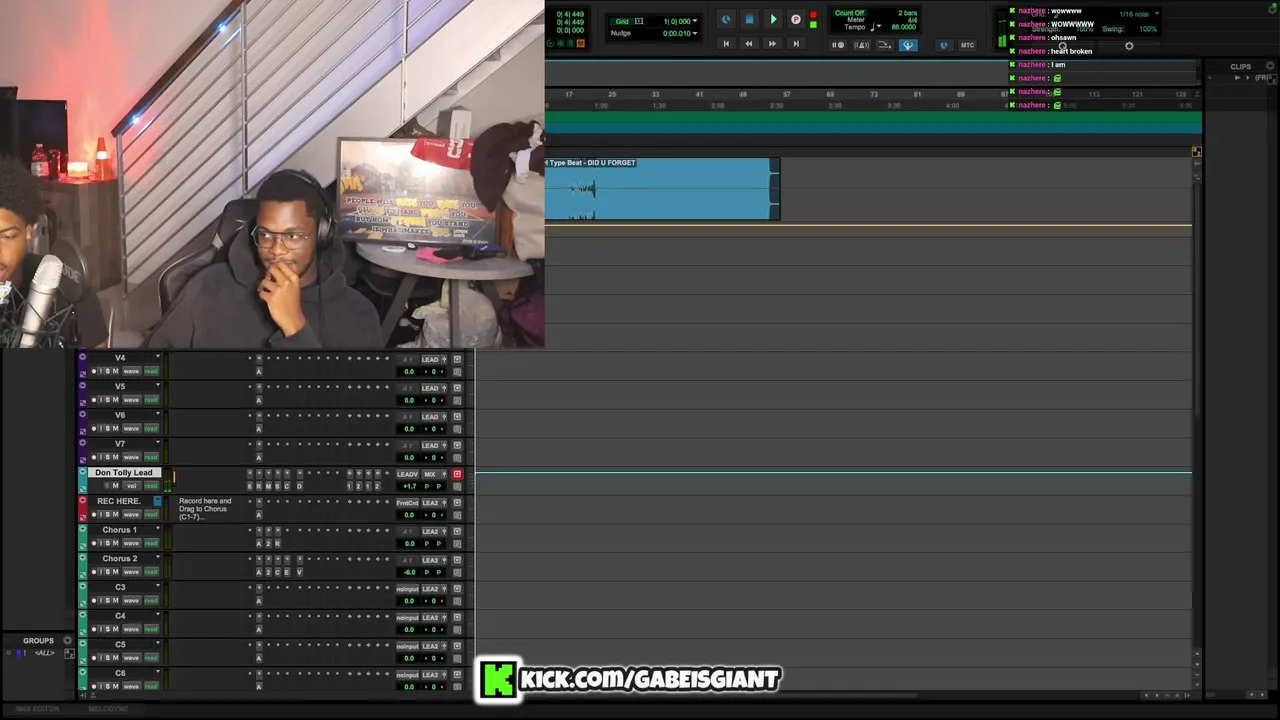Select the Chorus 2 track name
The image size is (1280, 720).
(120, 559)
